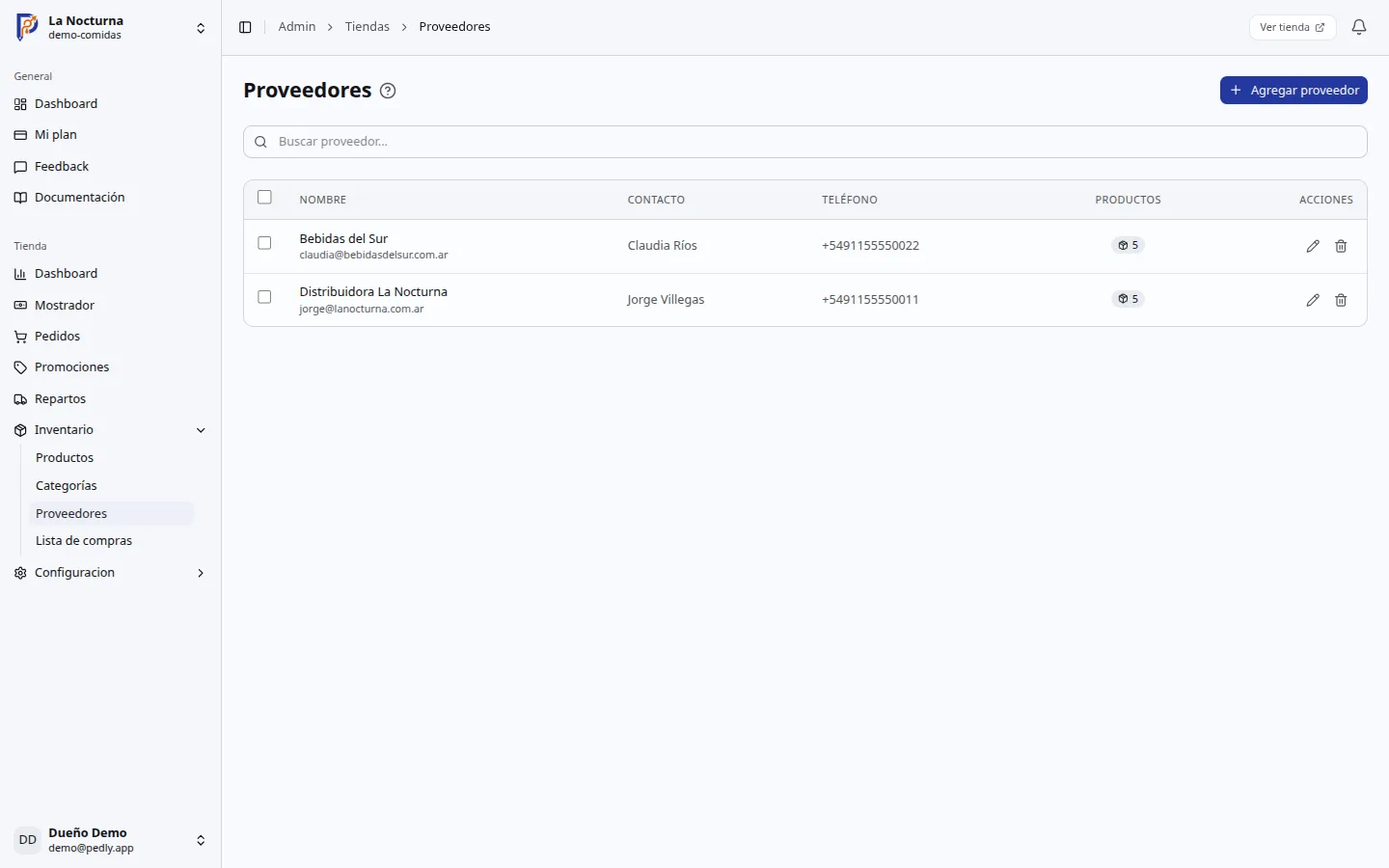Click the edit pencil for Bebidas del Sur
The image size is (1389, 868).
pyautogui.click(x=1313, y=246)
